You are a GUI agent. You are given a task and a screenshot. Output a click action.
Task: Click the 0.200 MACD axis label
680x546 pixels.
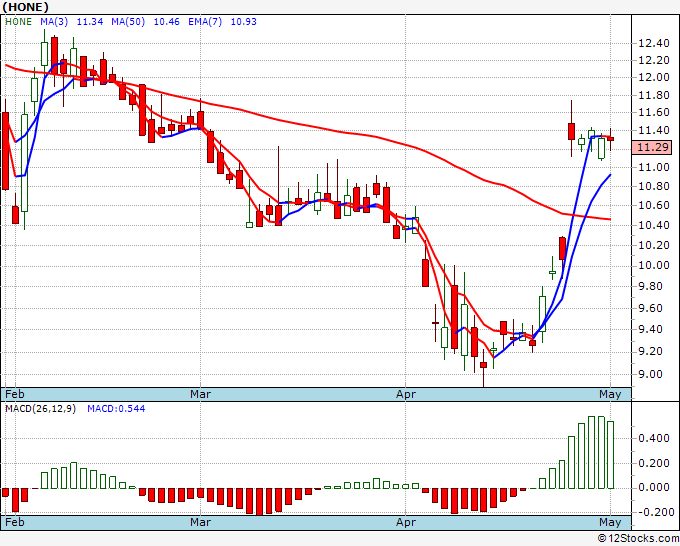(x=654, y=463)
